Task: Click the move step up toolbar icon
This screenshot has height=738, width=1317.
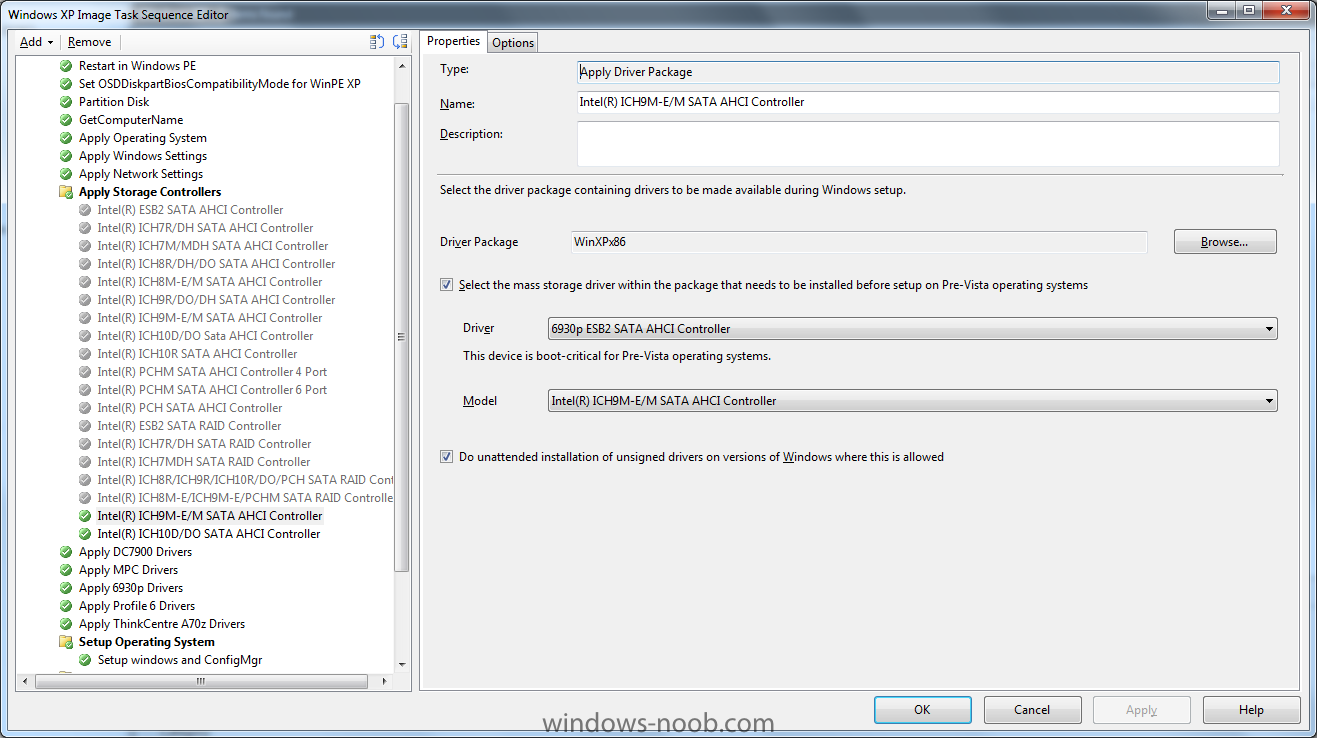Action: (x=377, y=42)
